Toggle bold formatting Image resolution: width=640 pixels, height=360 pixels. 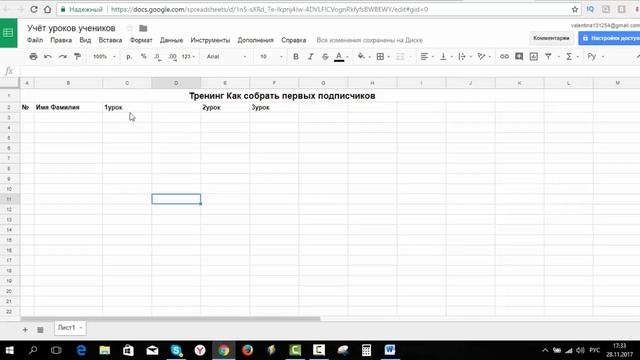296,57
